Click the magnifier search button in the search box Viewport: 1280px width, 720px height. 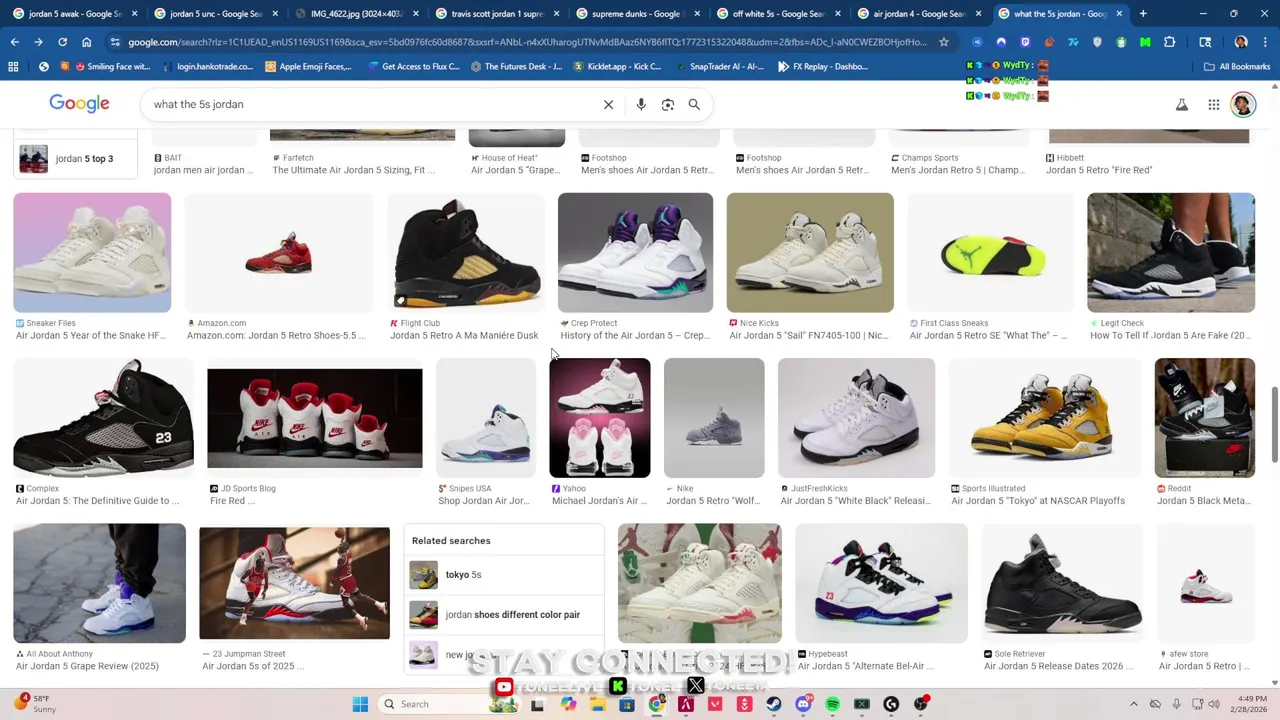[x=694, y=104]
